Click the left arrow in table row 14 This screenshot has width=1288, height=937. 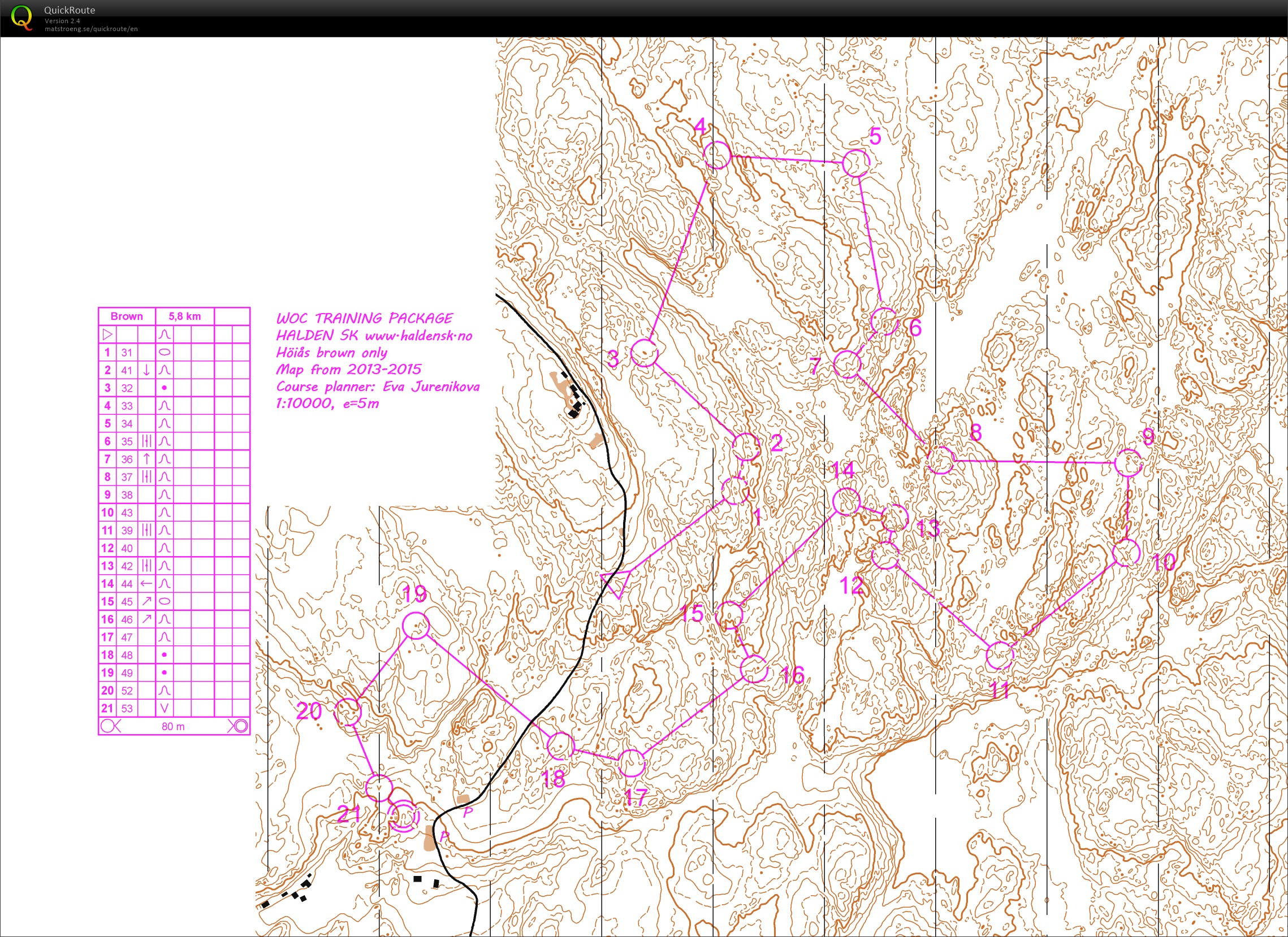[146, 583]
